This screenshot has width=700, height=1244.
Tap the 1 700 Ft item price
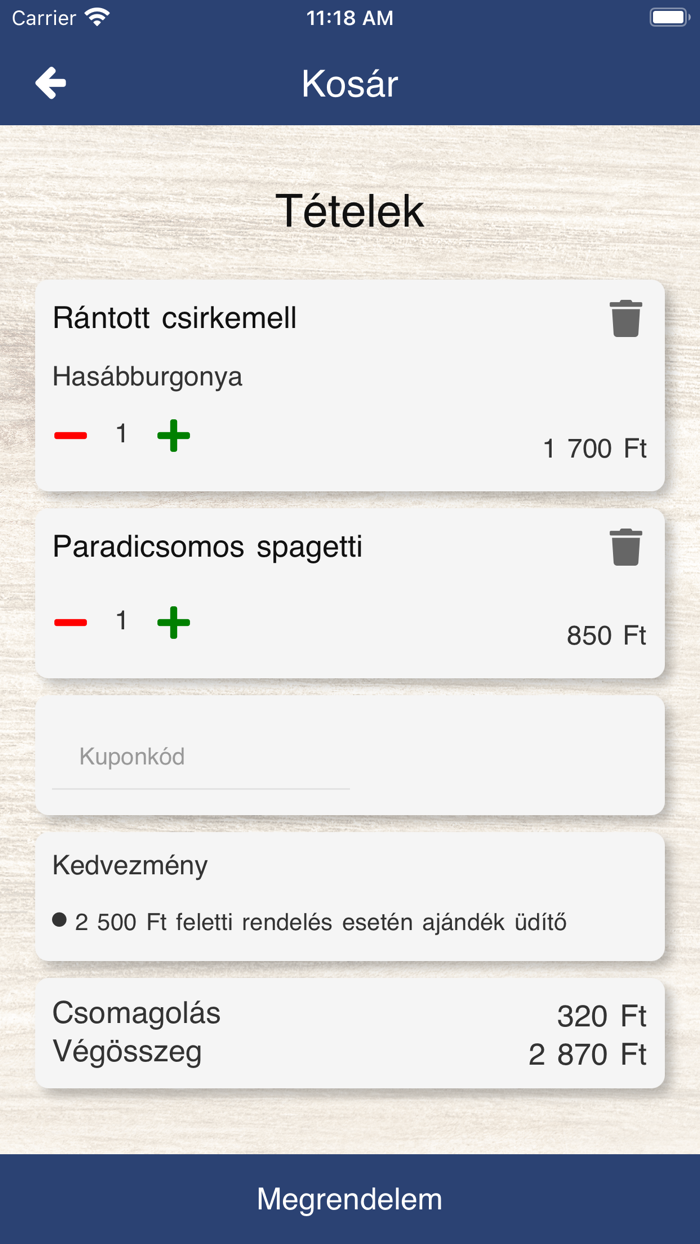[595, 449]
